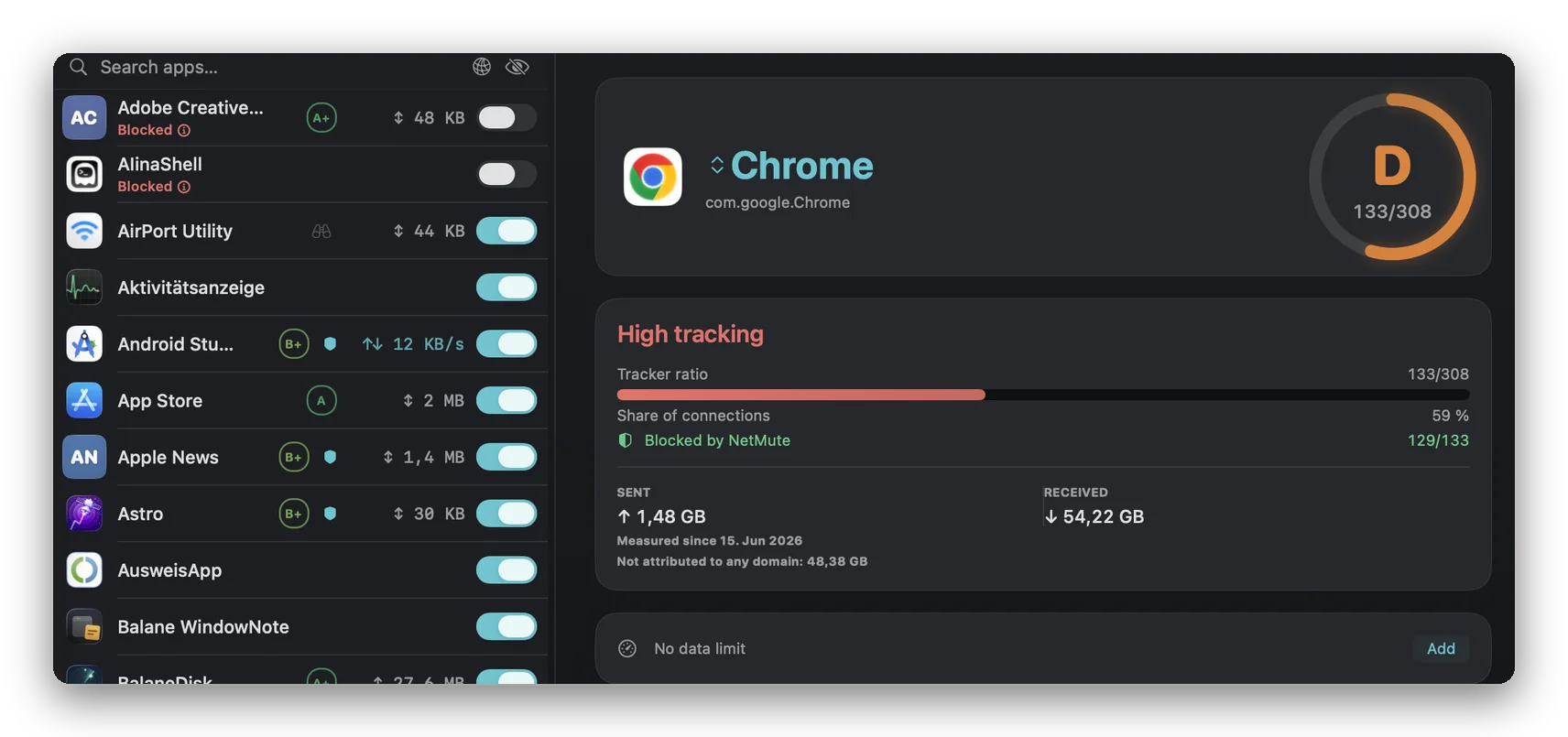Select the AusweisApp app icon

pos(84,570)
